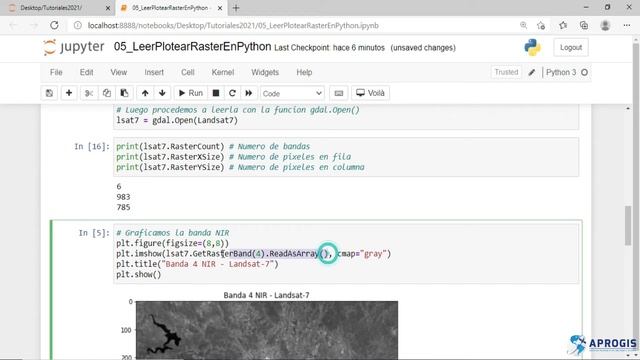Click the Logout button

click(x=571, y=47)
